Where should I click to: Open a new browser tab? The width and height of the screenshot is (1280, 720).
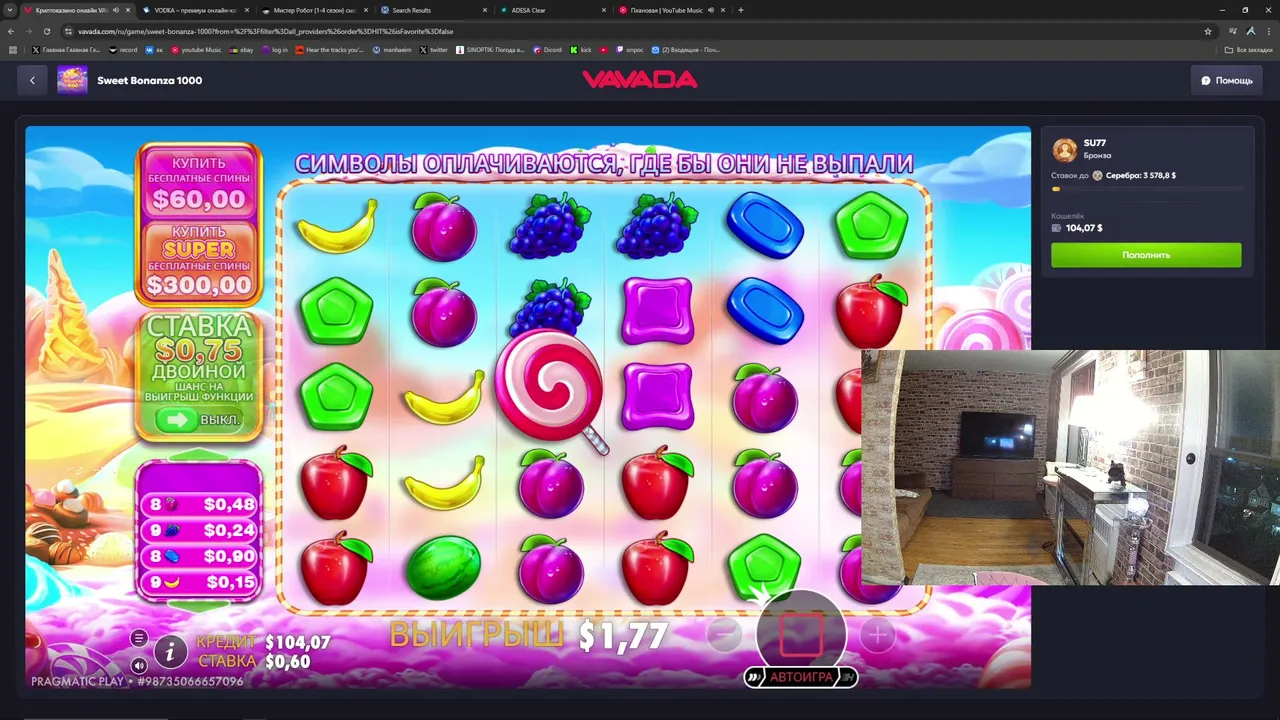point(740,10)
